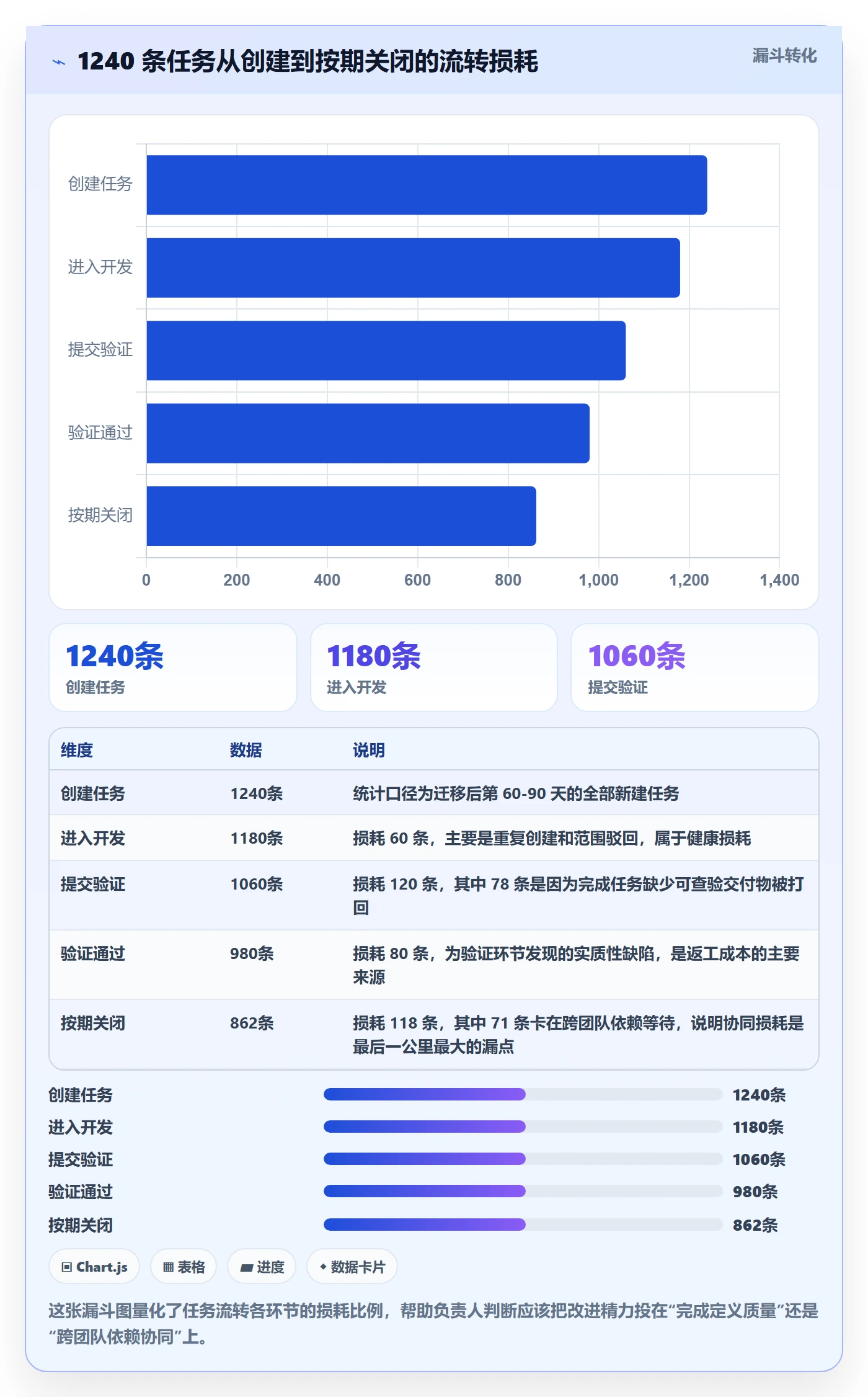
Task: Click the 1180条 cell in the table
Action: [x=257, y=838]
